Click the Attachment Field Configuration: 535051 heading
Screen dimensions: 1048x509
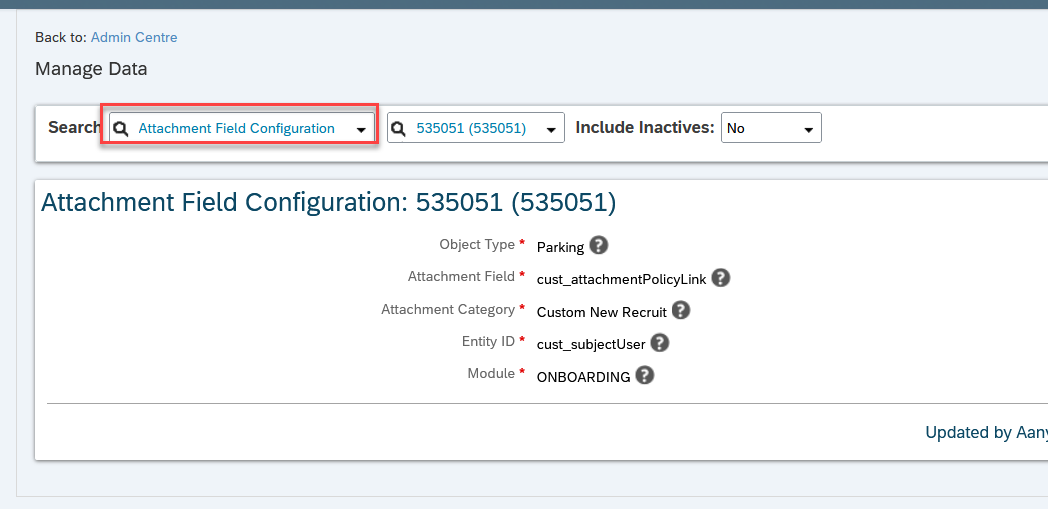tap(328, 203)
